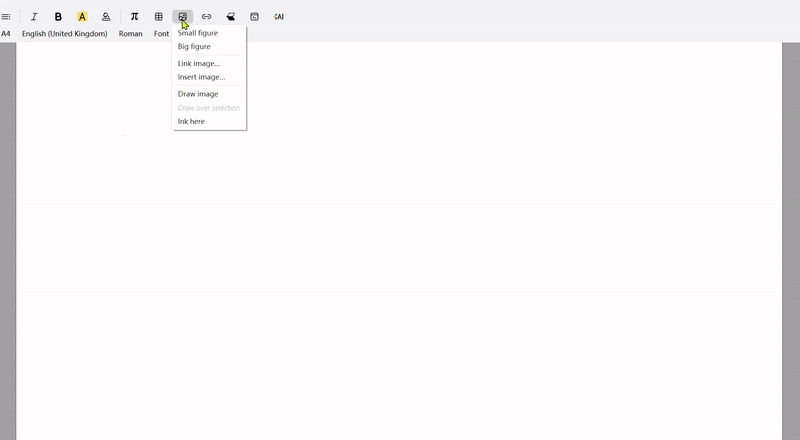Select the Draw image option
This screenshot has width=800, height=440.
tap(198, 94)
